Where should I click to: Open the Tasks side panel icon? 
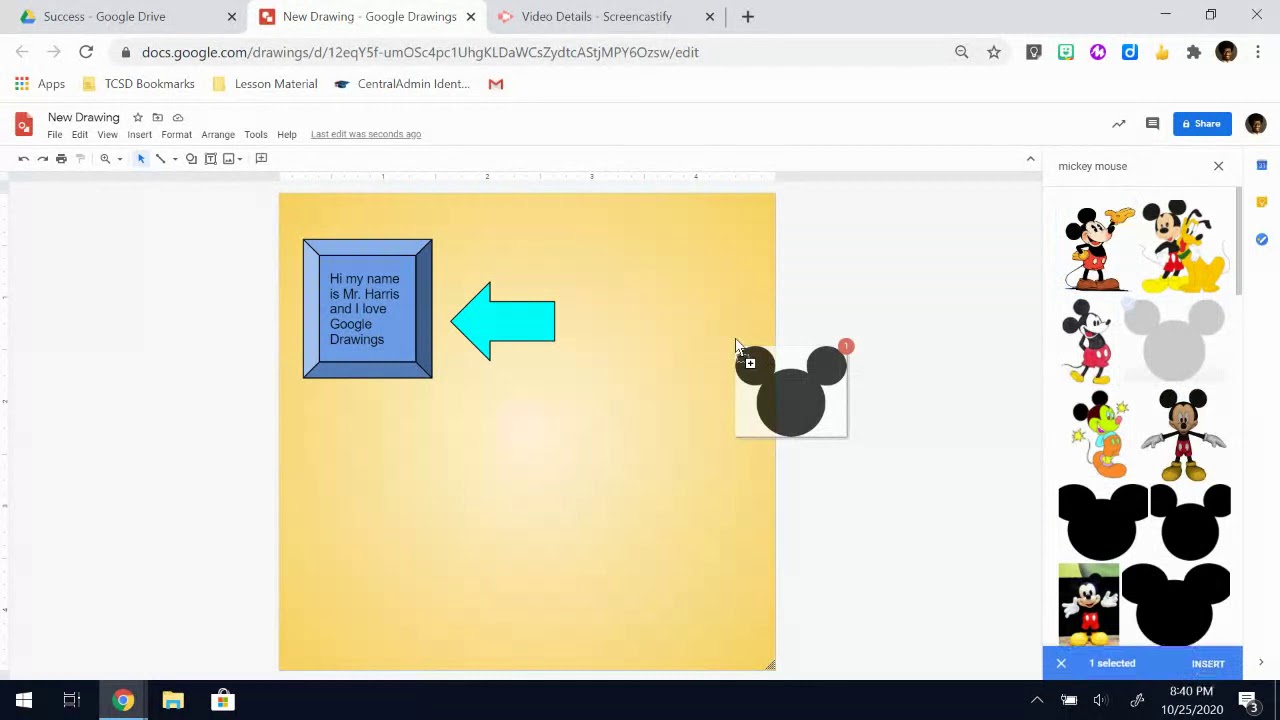click(x=1262, y=239)
